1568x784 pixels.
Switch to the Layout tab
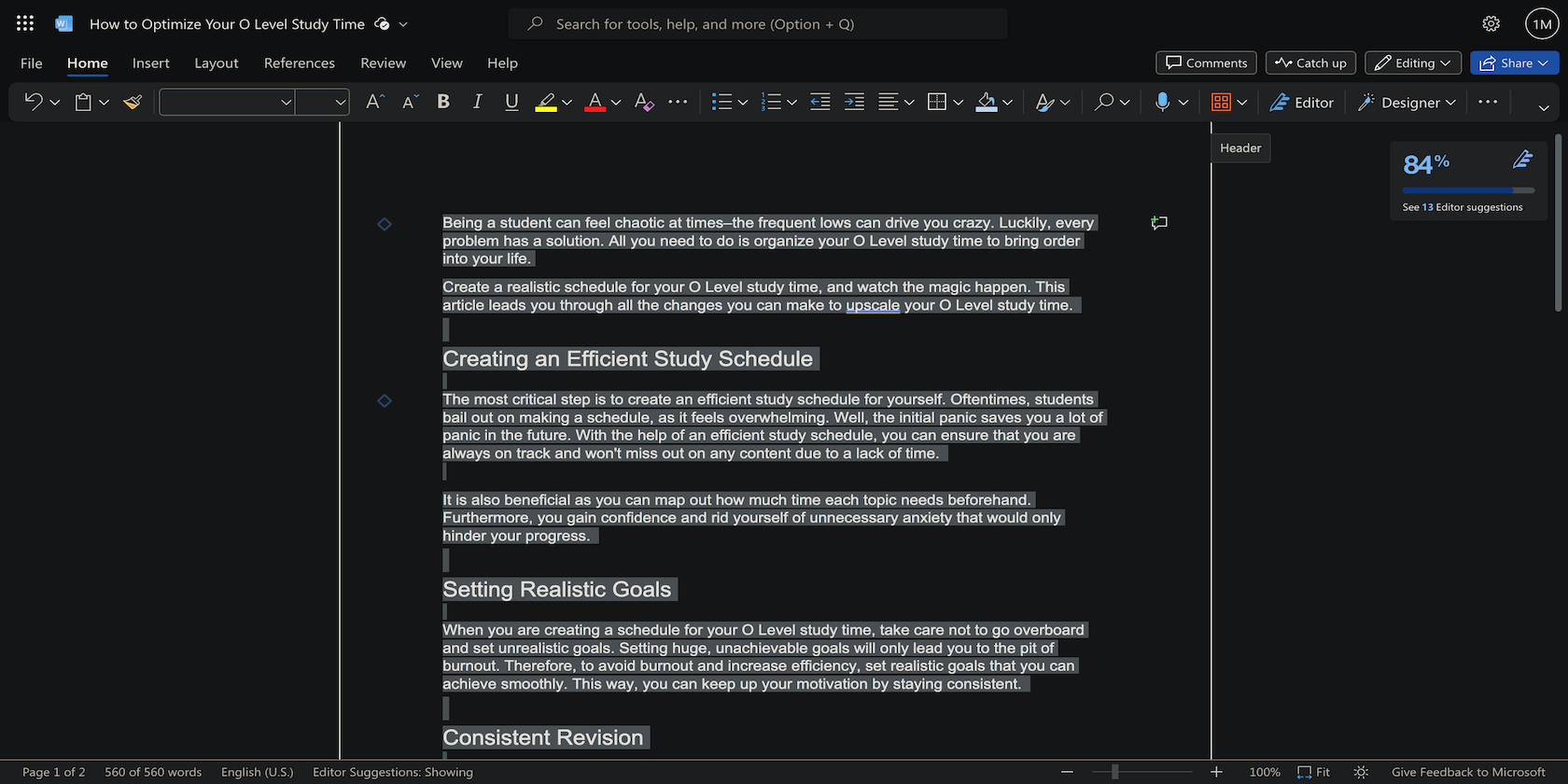click(x=217, y=63)
